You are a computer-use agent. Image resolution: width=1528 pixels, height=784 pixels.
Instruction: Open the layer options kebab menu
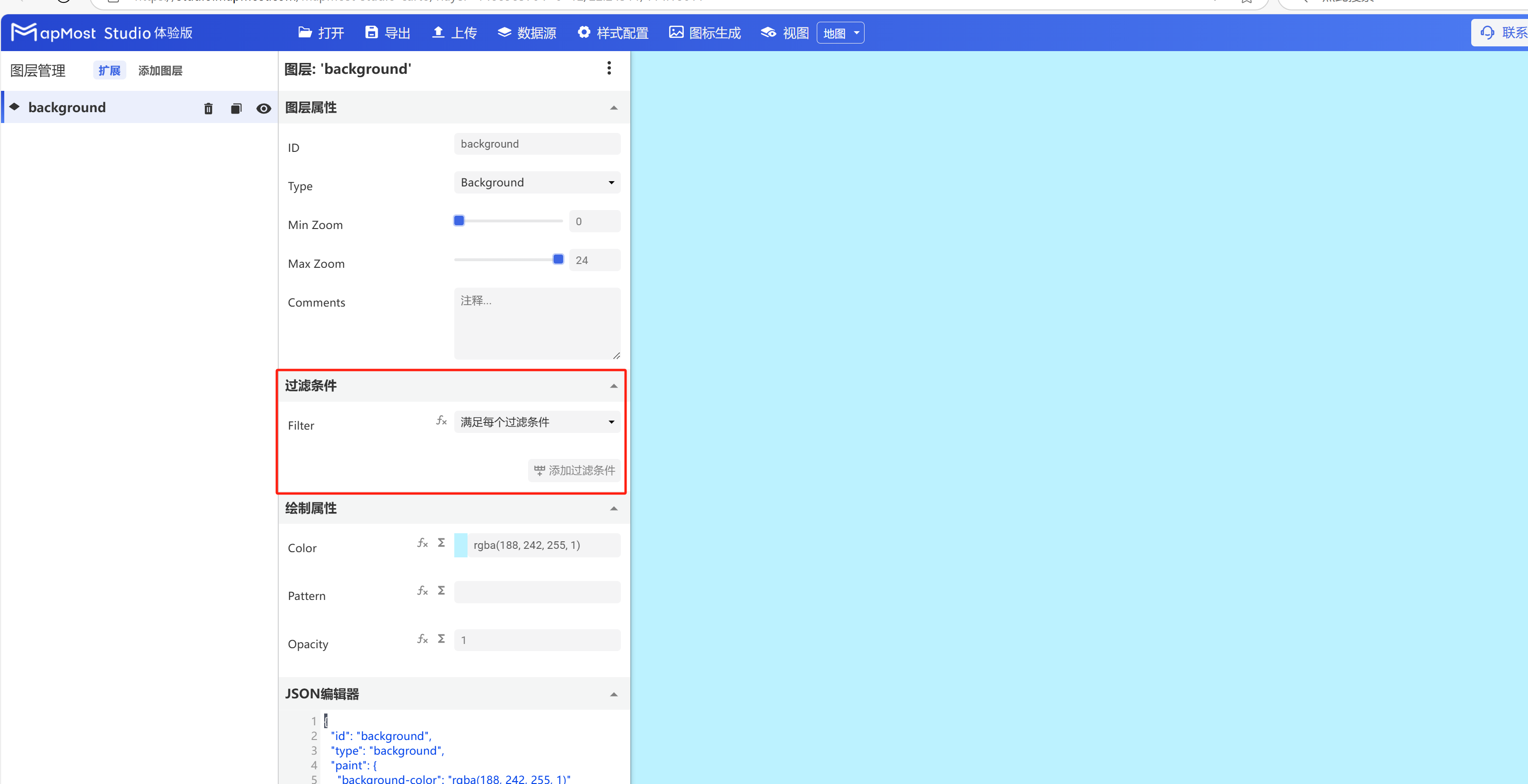(x=609, y=68)
